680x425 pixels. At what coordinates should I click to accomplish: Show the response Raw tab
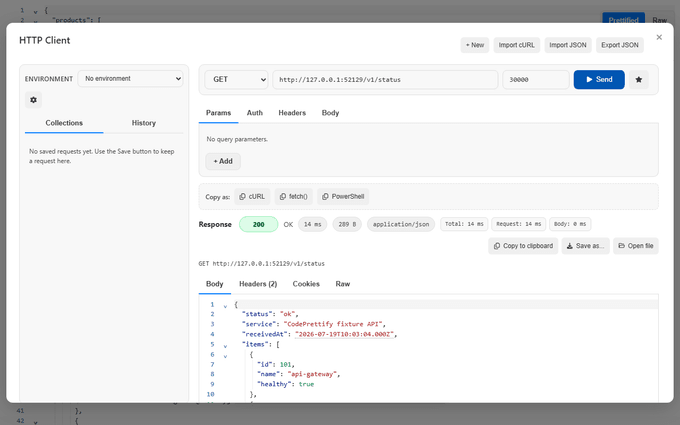click(x=343, y=284)
